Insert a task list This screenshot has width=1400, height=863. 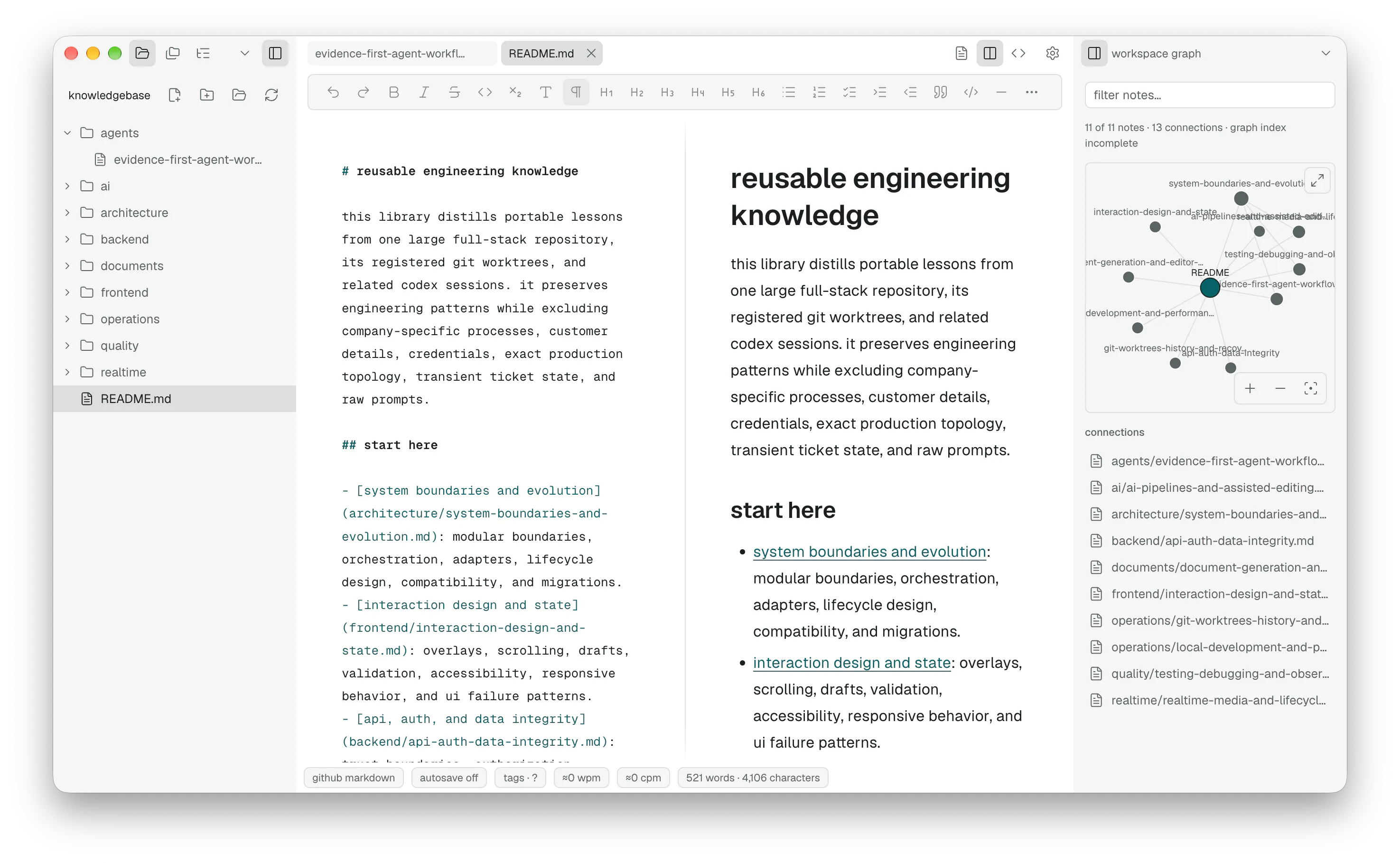click(849, 92)
